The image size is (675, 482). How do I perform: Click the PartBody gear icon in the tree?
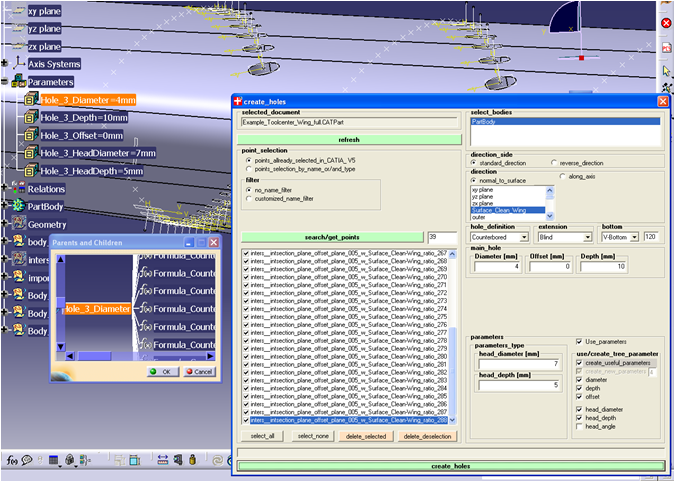[18, 206]
